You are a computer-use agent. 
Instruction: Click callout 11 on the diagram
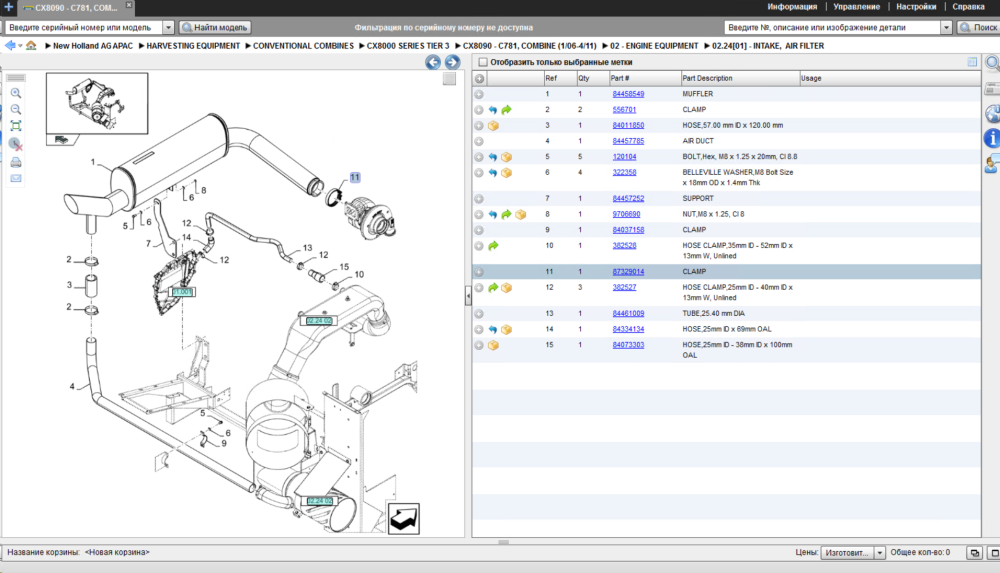coord(355,177)
